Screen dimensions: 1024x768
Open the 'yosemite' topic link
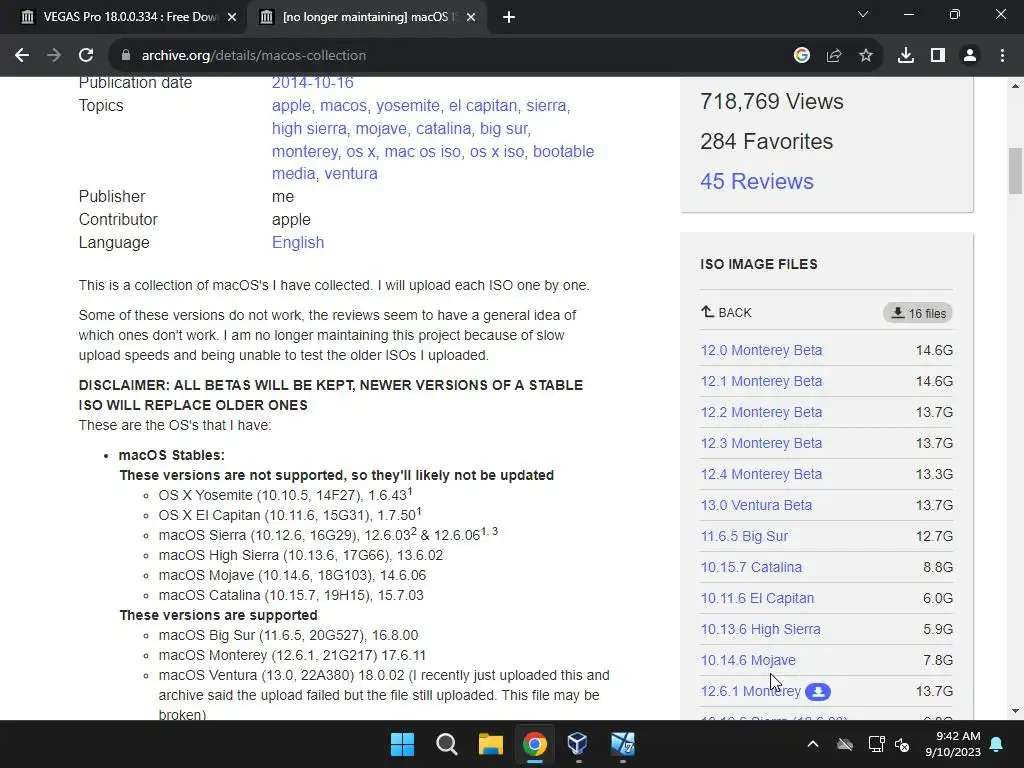click(408, 106)
